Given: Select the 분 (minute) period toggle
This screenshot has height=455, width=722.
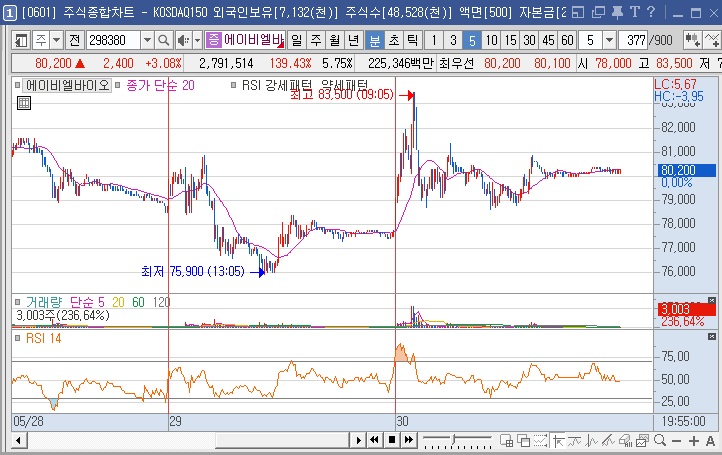Looking at the screenshot, I should 375,41.
